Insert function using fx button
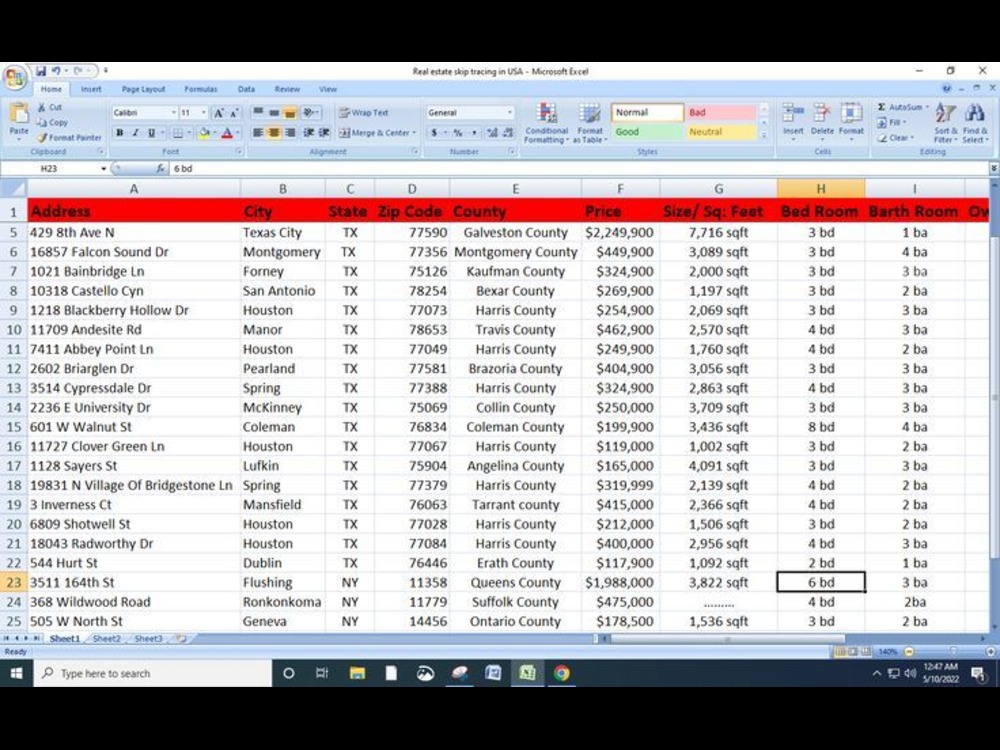This screenshot has width=1000, height=750. tap(161, 168)
